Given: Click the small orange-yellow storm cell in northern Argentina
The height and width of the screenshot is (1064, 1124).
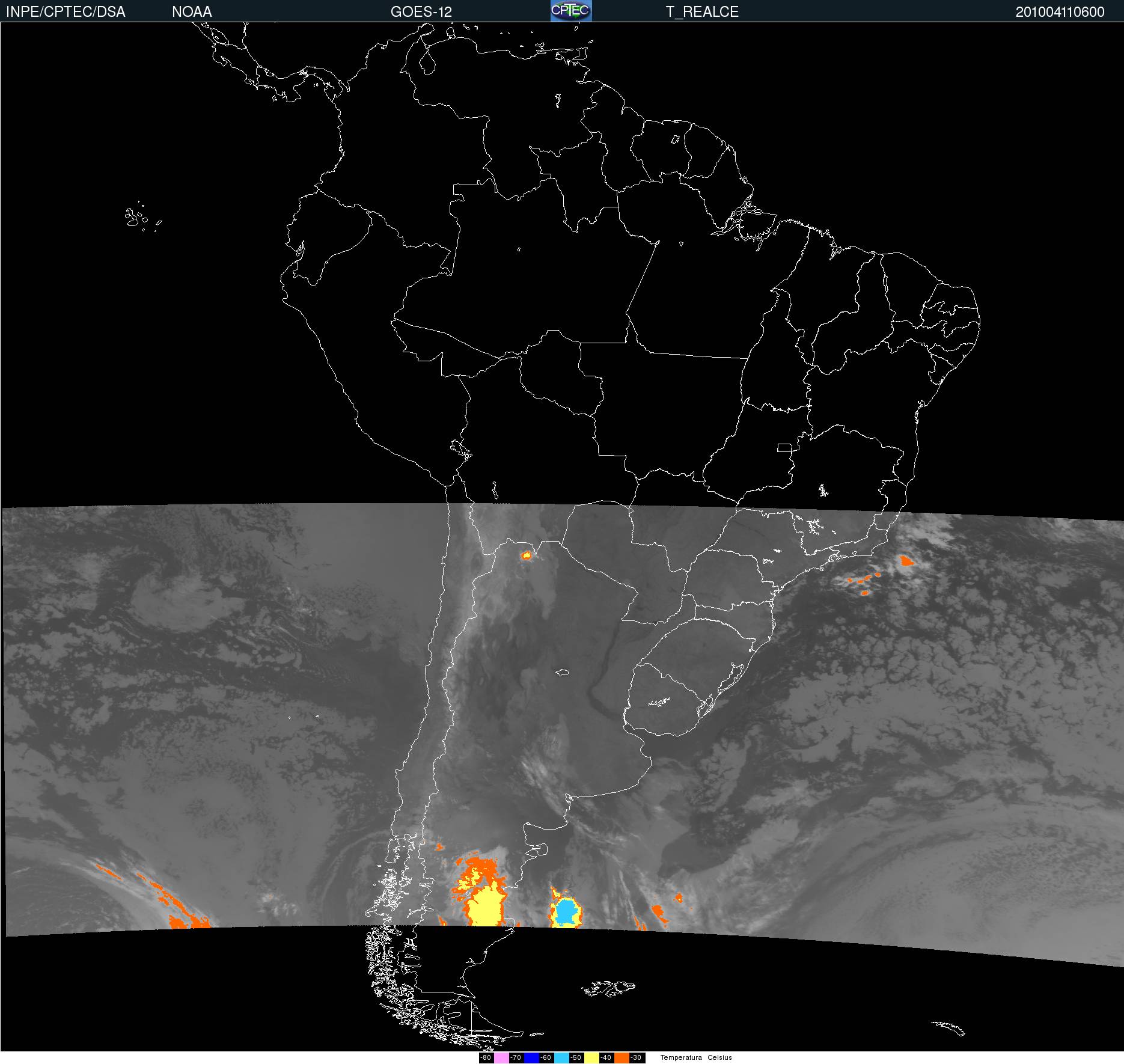Looking at the screenshot, I should point(527,555).
